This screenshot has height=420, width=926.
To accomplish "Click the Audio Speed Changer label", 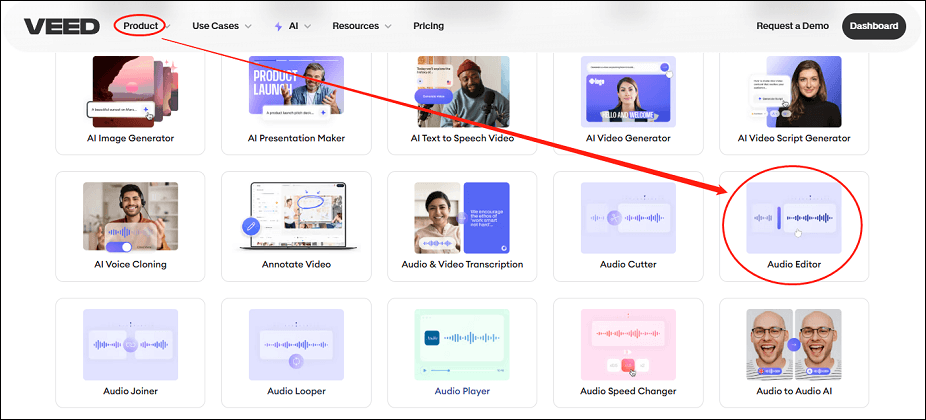I will pos(628,391).
